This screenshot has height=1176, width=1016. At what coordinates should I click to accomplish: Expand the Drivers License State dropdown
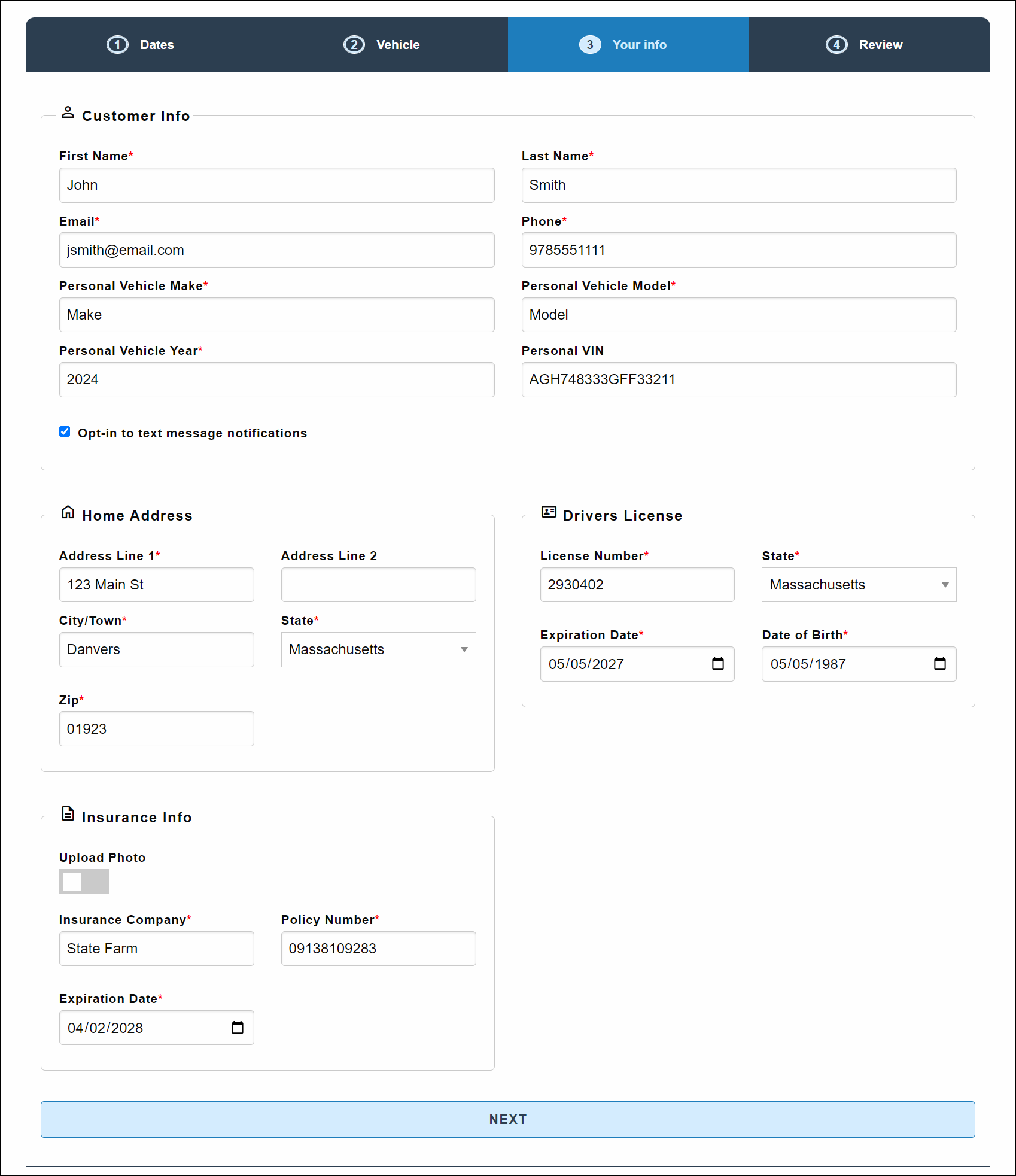858,585
